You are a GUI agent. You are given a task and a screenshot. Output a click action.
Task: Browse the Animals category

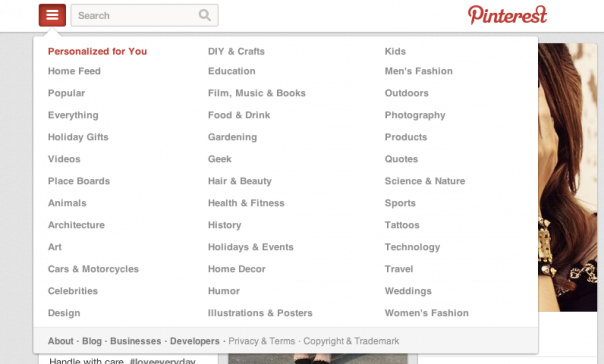coord(67,203)
